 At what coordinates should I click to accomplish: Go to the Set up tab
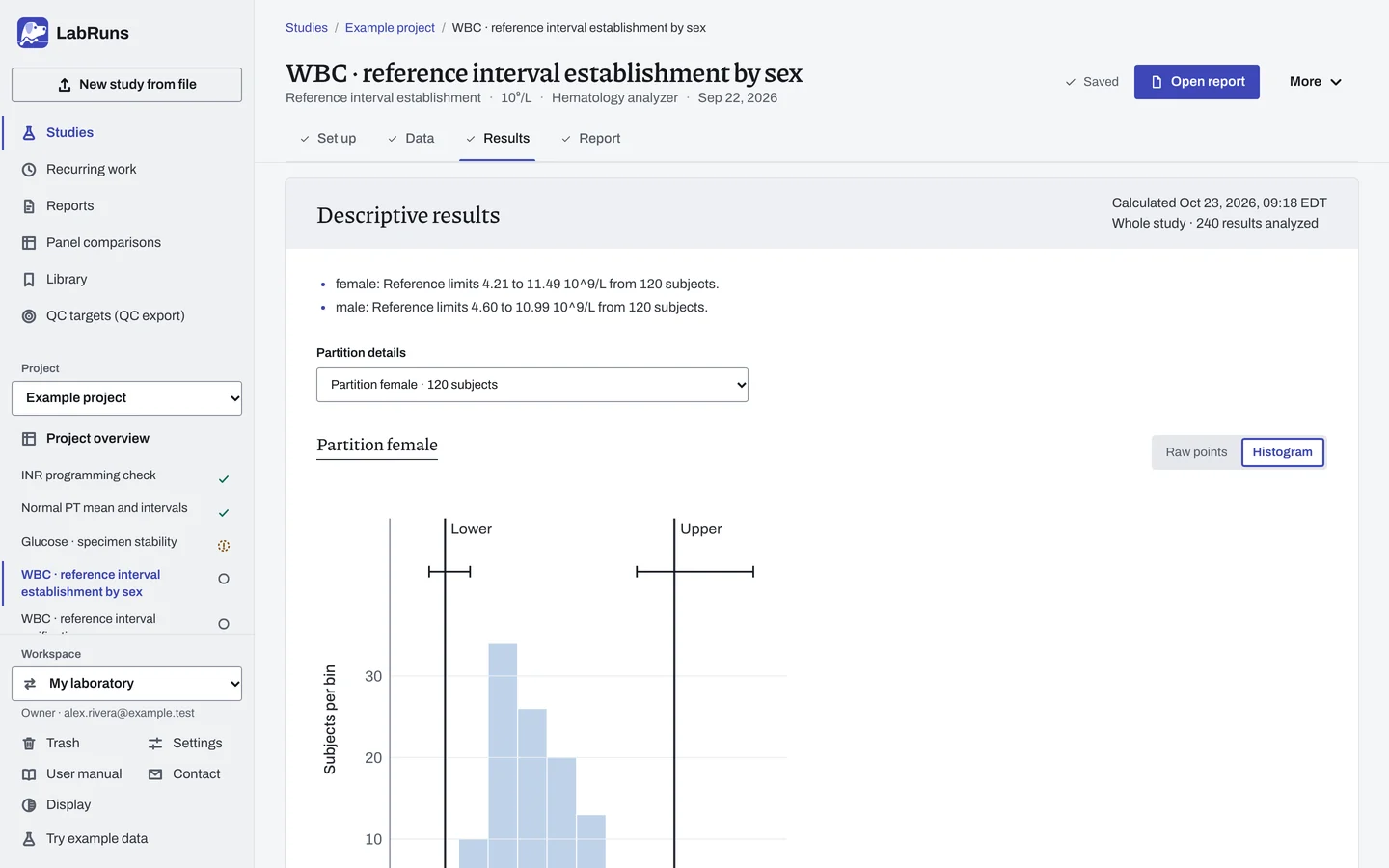tap(328, 139)
